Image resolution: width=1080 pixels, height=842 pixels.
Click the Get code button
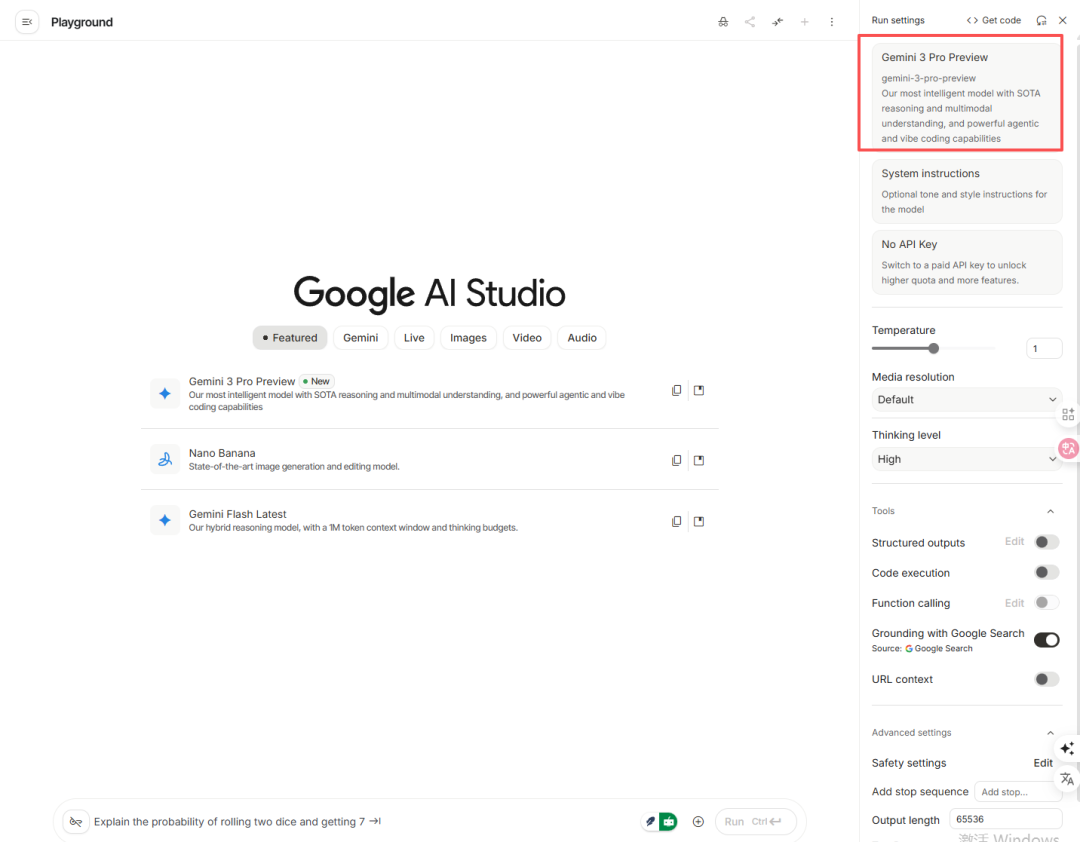pyautogui.click(x=994, y=20)
